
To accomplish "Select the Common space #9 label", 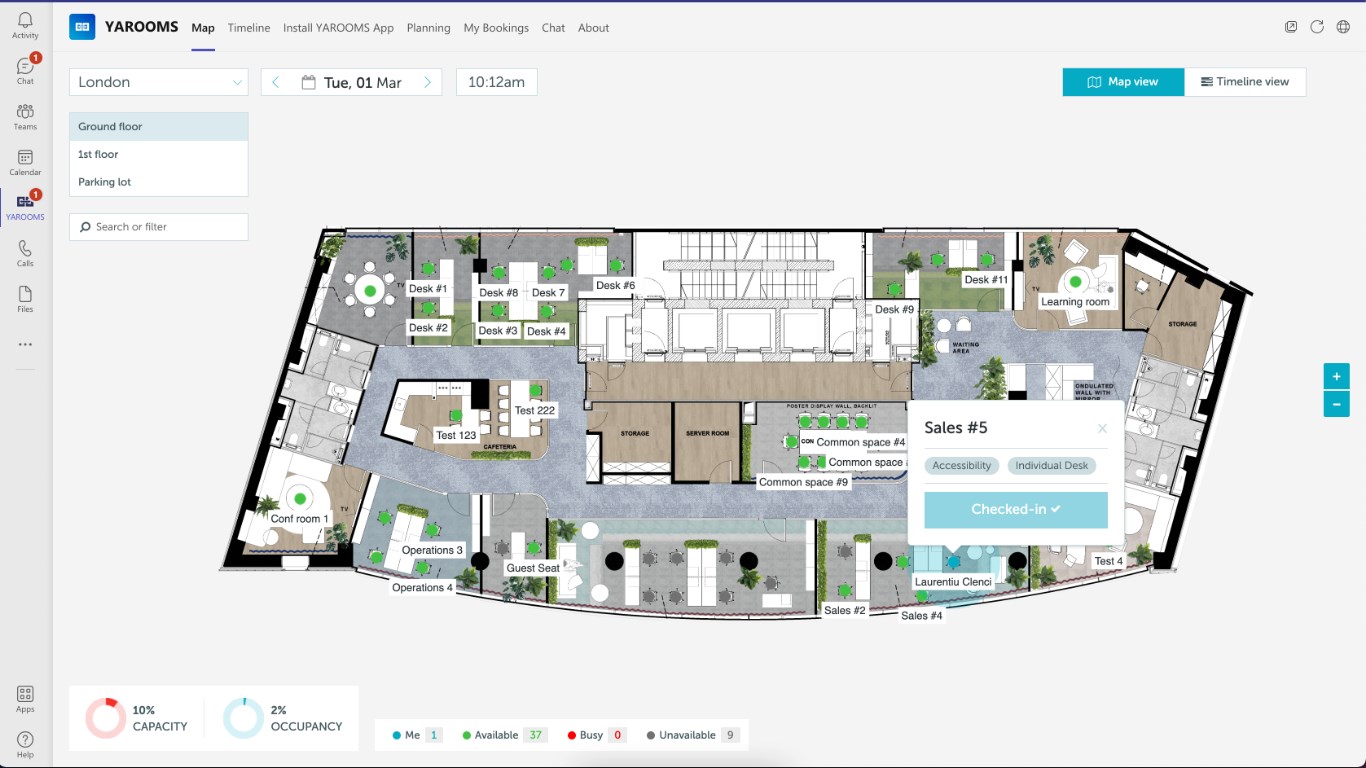I will click(804, 482).
